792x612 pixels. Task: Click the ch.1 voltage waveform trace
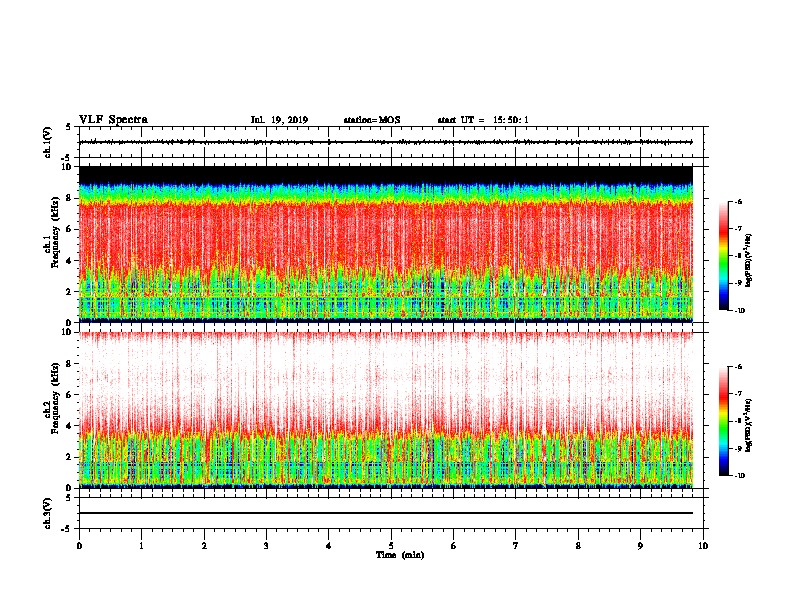tap(386, 142)
